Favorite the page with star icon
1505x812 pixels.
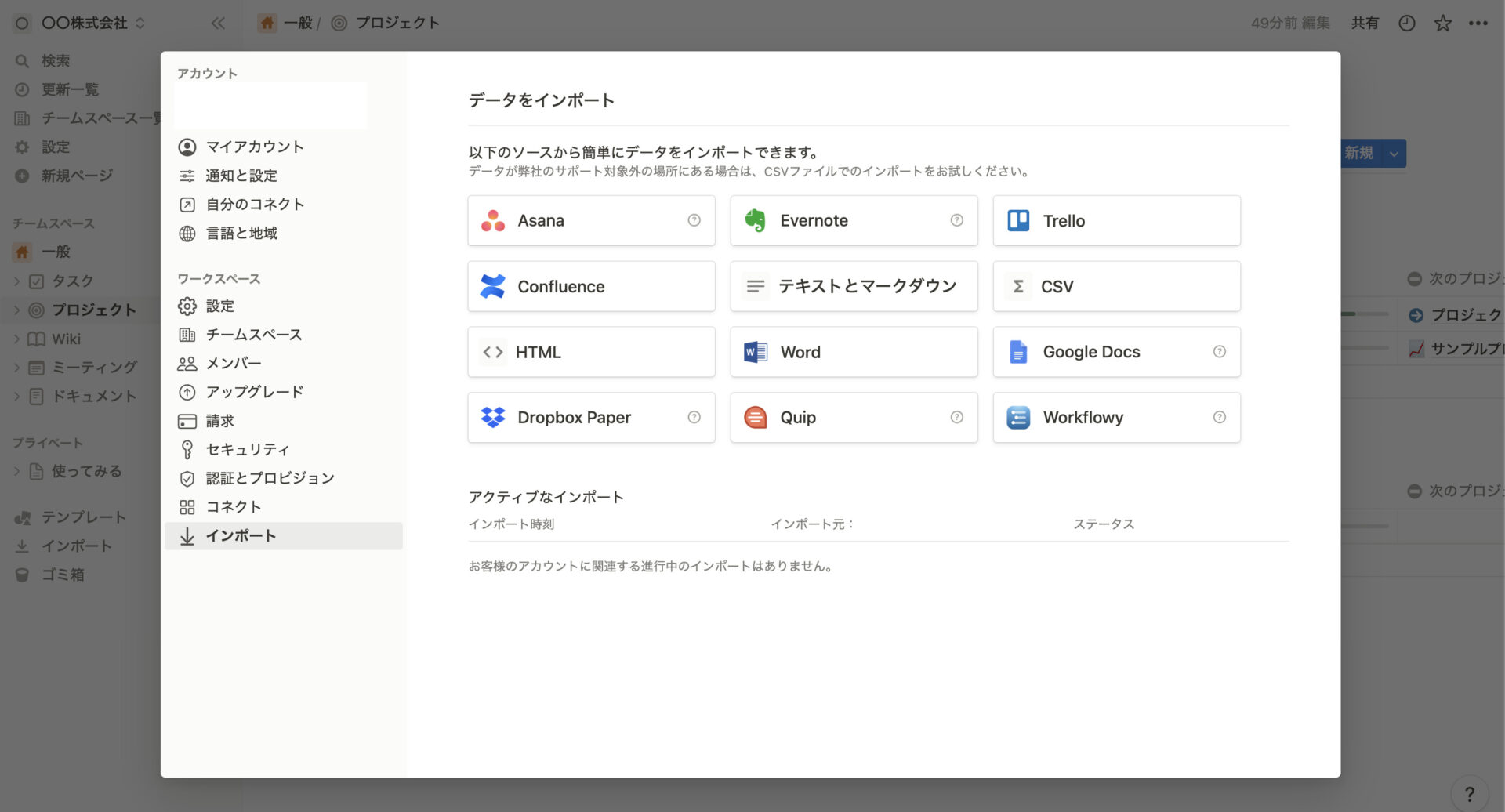pyautogui.click(x=1443, y=23)
